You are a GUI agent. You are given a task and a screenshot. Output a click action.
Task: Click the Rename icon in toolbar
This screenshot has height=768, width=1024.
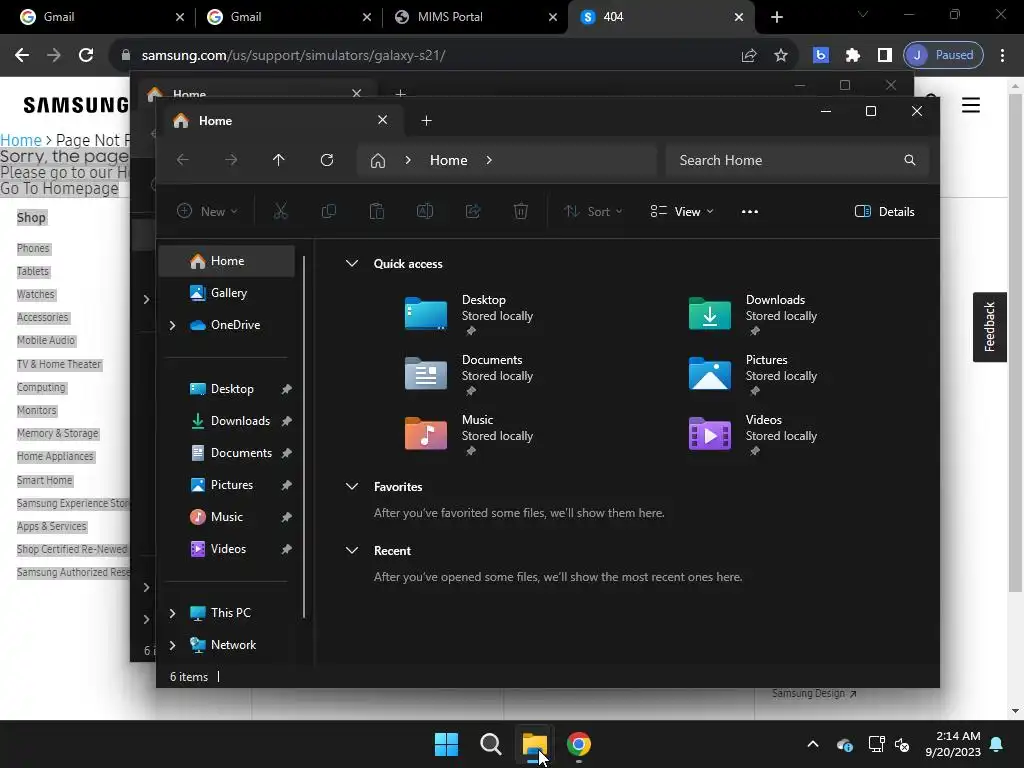(x=424, y=211)
